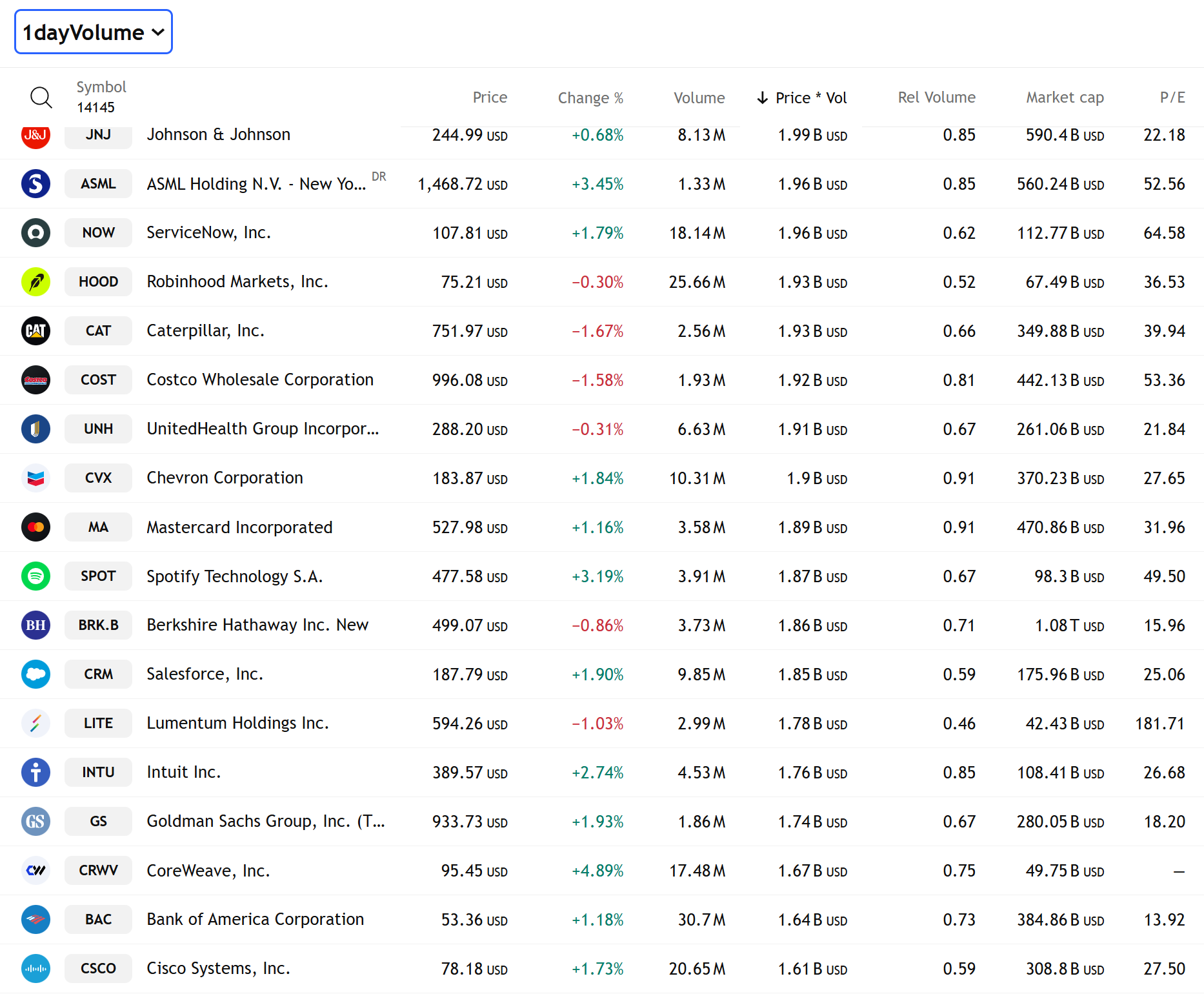Click the Intuit logo icon
The height and width of the screenshot is (994, 1204).
click(x=35, y=773)
